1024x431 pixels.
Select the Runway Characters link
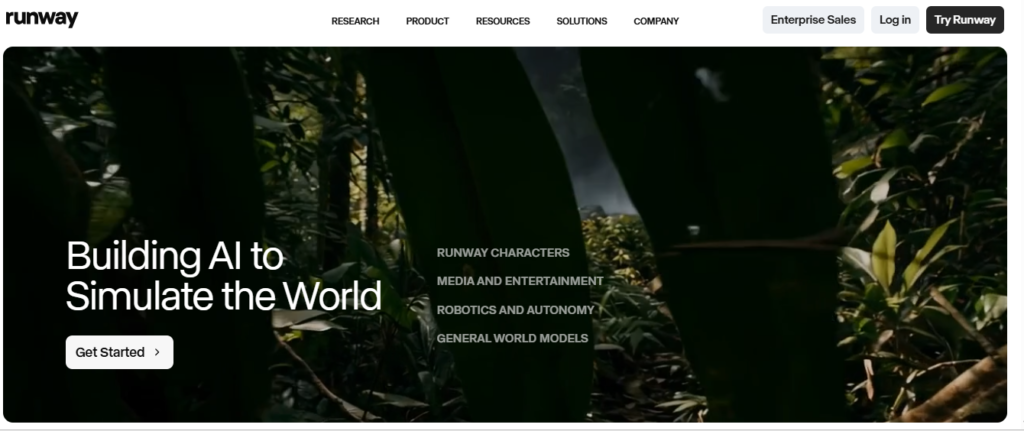point(503,253)
